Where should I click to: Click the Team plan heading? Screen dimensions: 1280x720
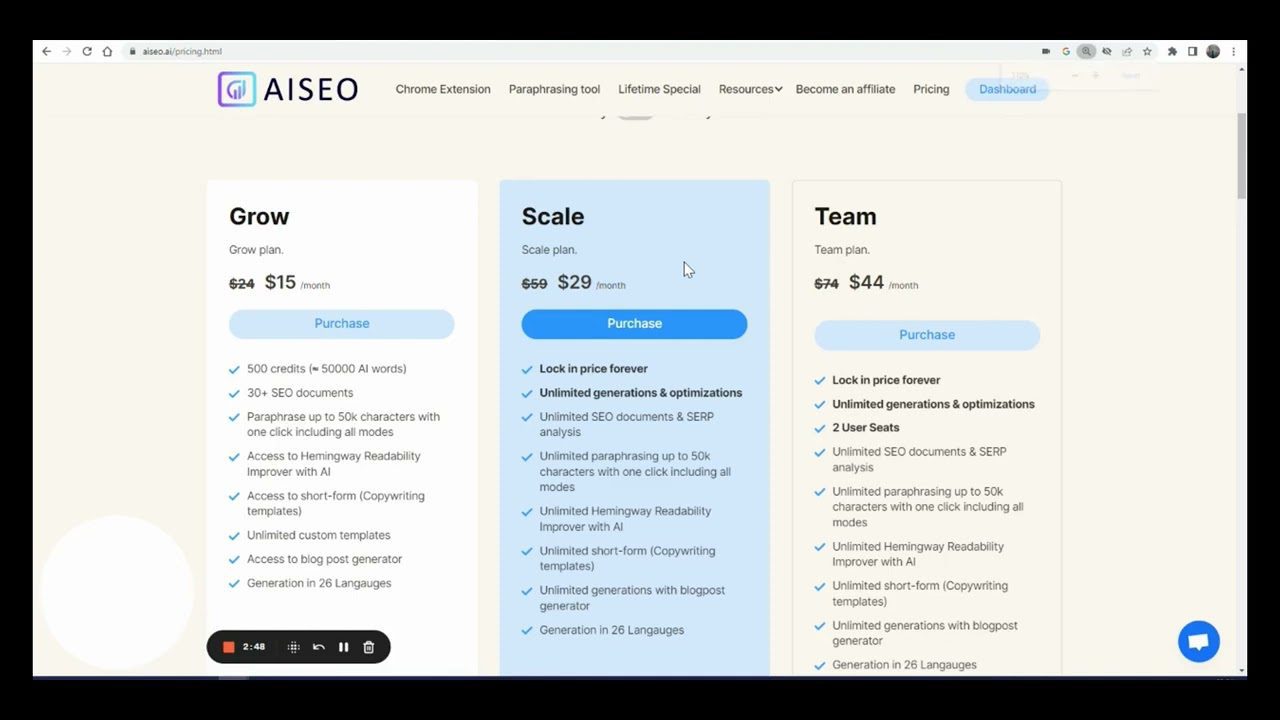click(x=845, y=216)
